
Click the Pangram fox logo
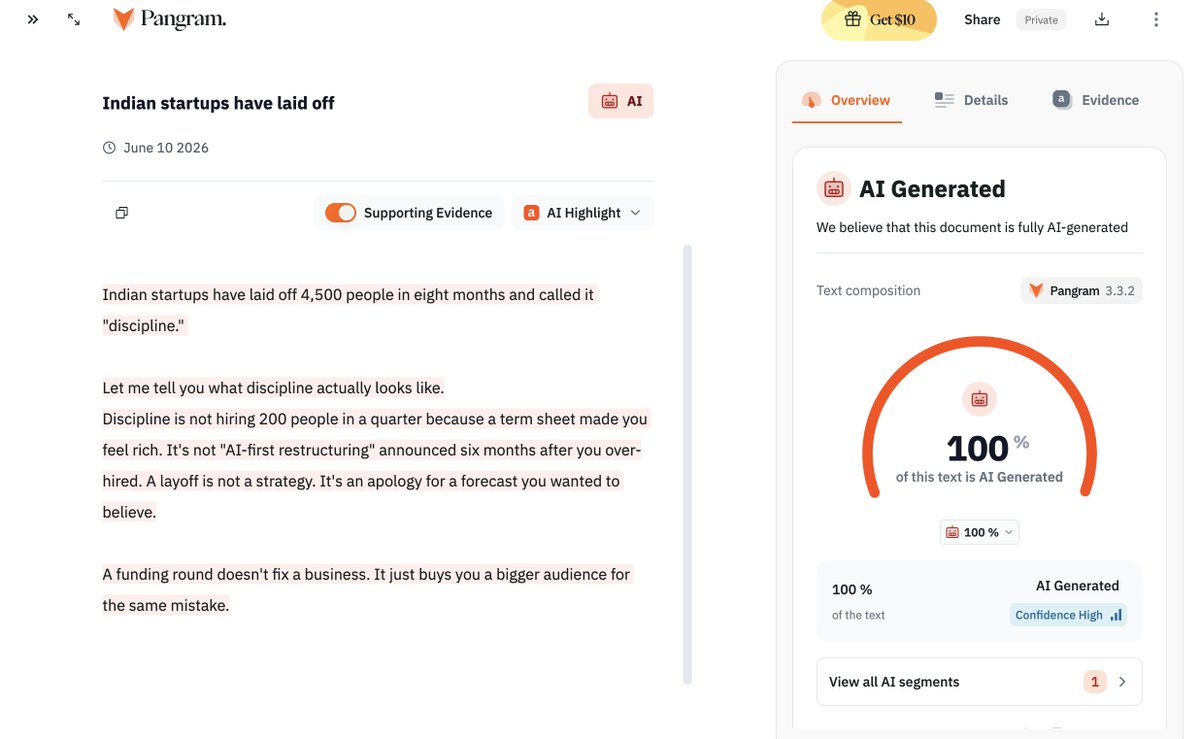pyautogui.click(x=124, y=19)
